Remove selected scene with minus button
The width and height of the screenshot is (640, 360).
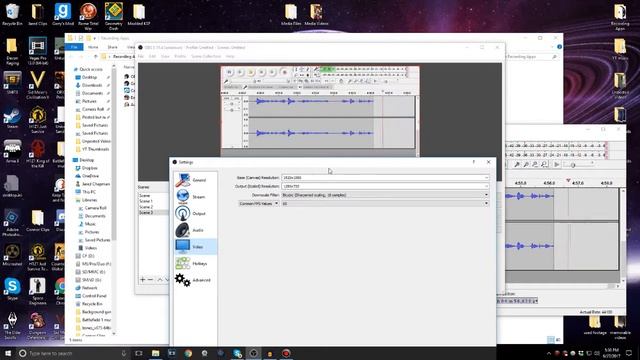coord(150,280)
